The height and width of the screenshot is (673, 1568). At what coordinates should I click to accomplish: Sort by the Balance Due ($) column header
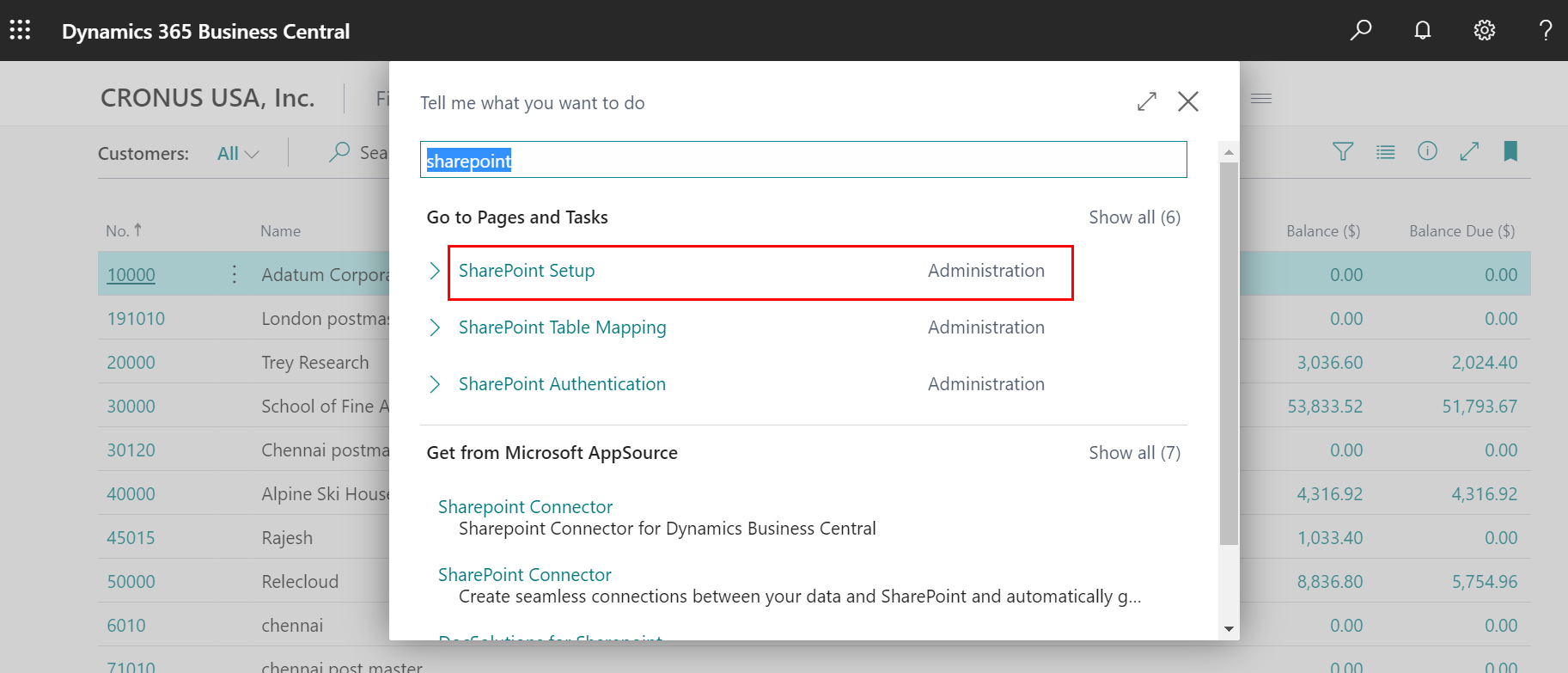(x=1462, y=231)
